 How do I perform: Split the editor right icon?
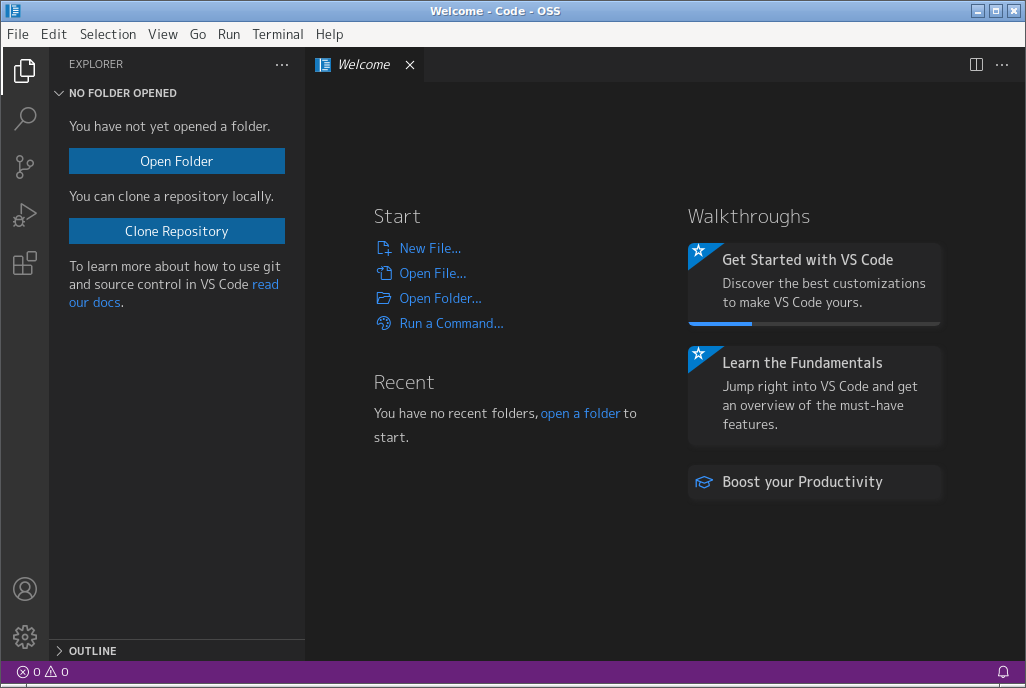(x=976, y=65)
